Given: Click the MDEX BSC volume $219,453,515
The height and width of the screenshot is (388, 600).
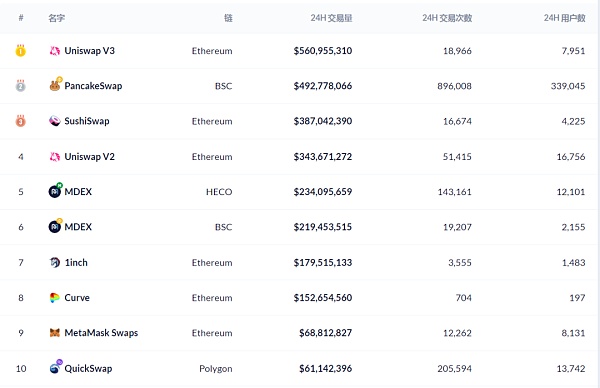Looking at the screenshot, I should pyautogui.click(x=323, y=227).
